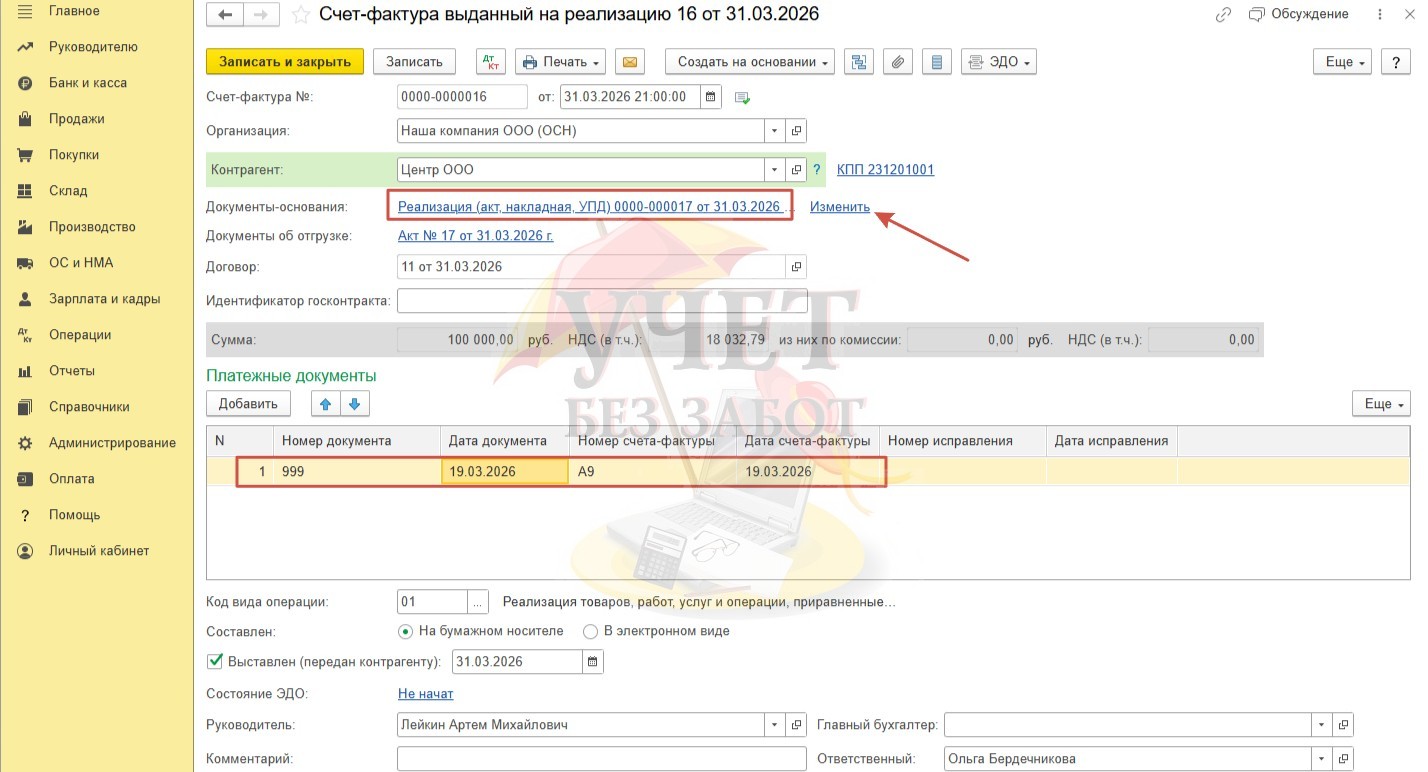
Task: Click the envelope email icon
Action: 629,62
